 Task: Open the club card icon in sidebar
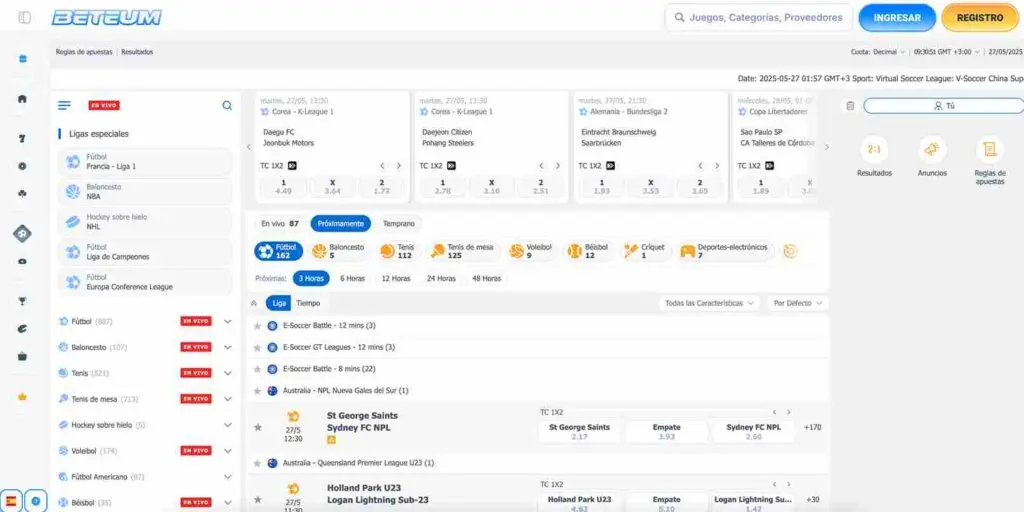22,194
